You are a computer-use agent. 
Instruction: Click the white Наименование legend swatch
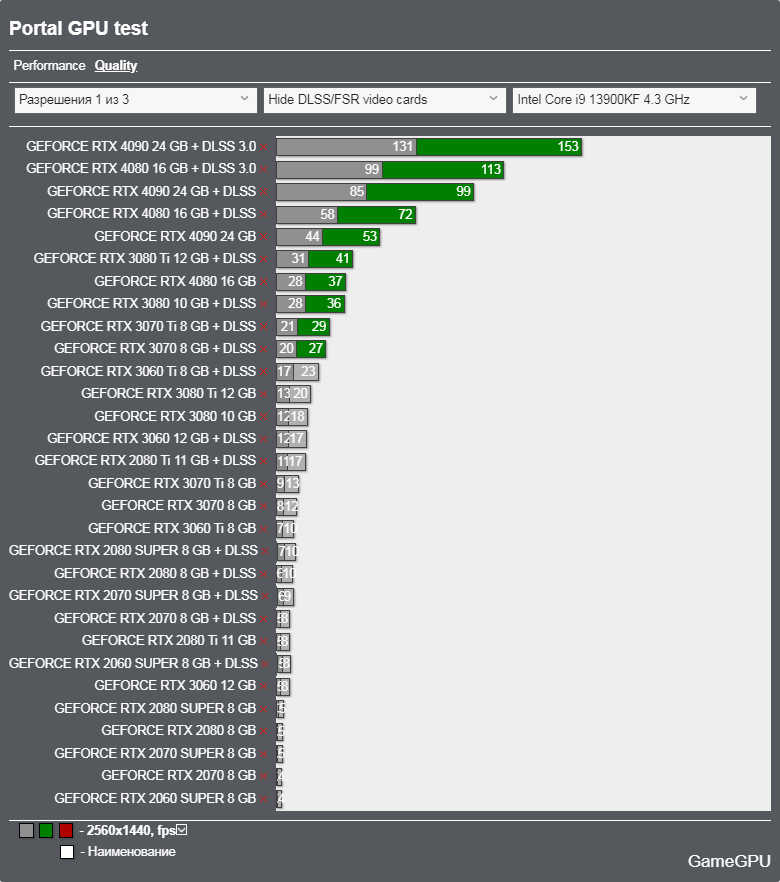pyautogui.click(x=67, y=852)
